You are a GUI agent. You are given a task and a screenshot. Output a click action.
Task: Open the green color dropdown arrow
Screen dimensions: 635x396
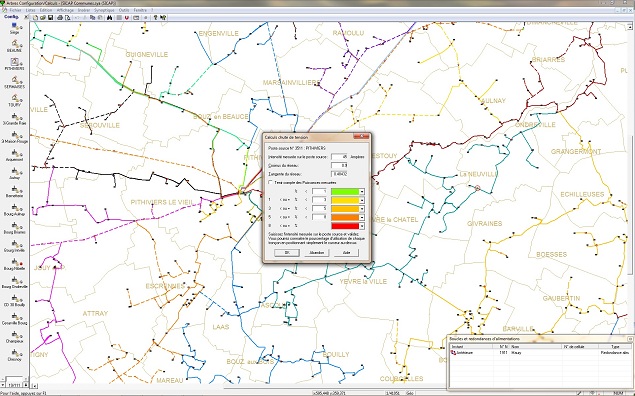click(x=362, y=192)
